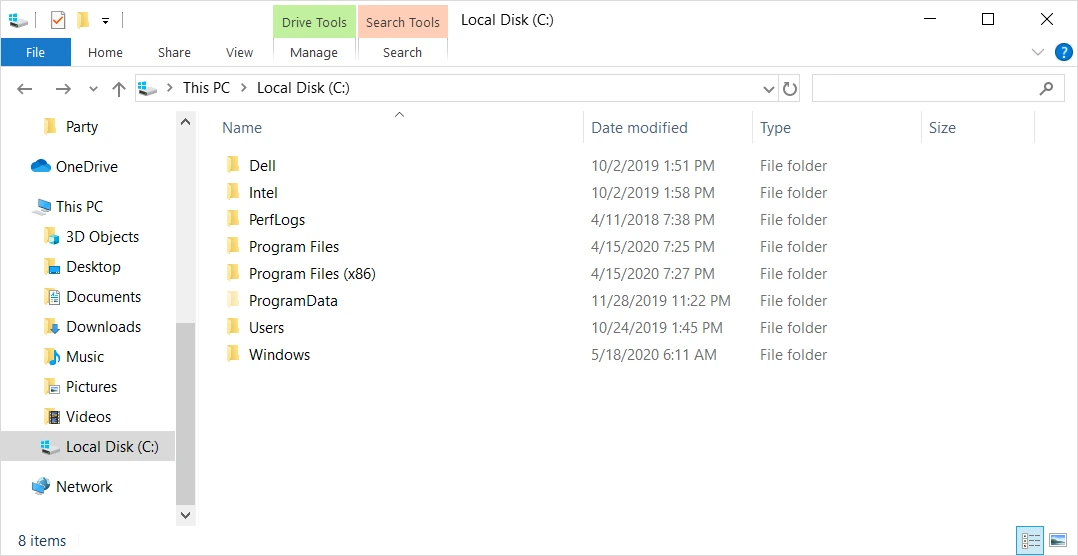
Task: Click the navigation pane scrollbar thumb
Action: click(186, 413)
